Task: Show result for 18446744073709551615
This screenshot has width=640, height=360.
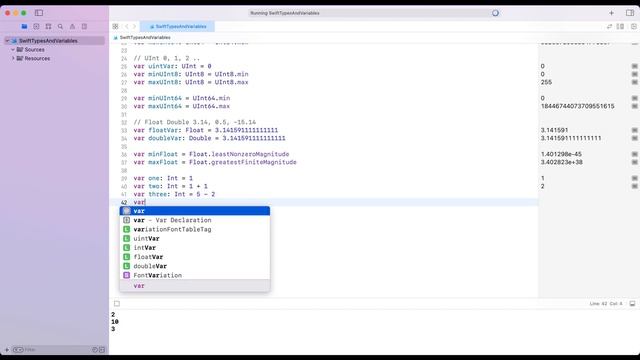Action: [x=634, y=107]
